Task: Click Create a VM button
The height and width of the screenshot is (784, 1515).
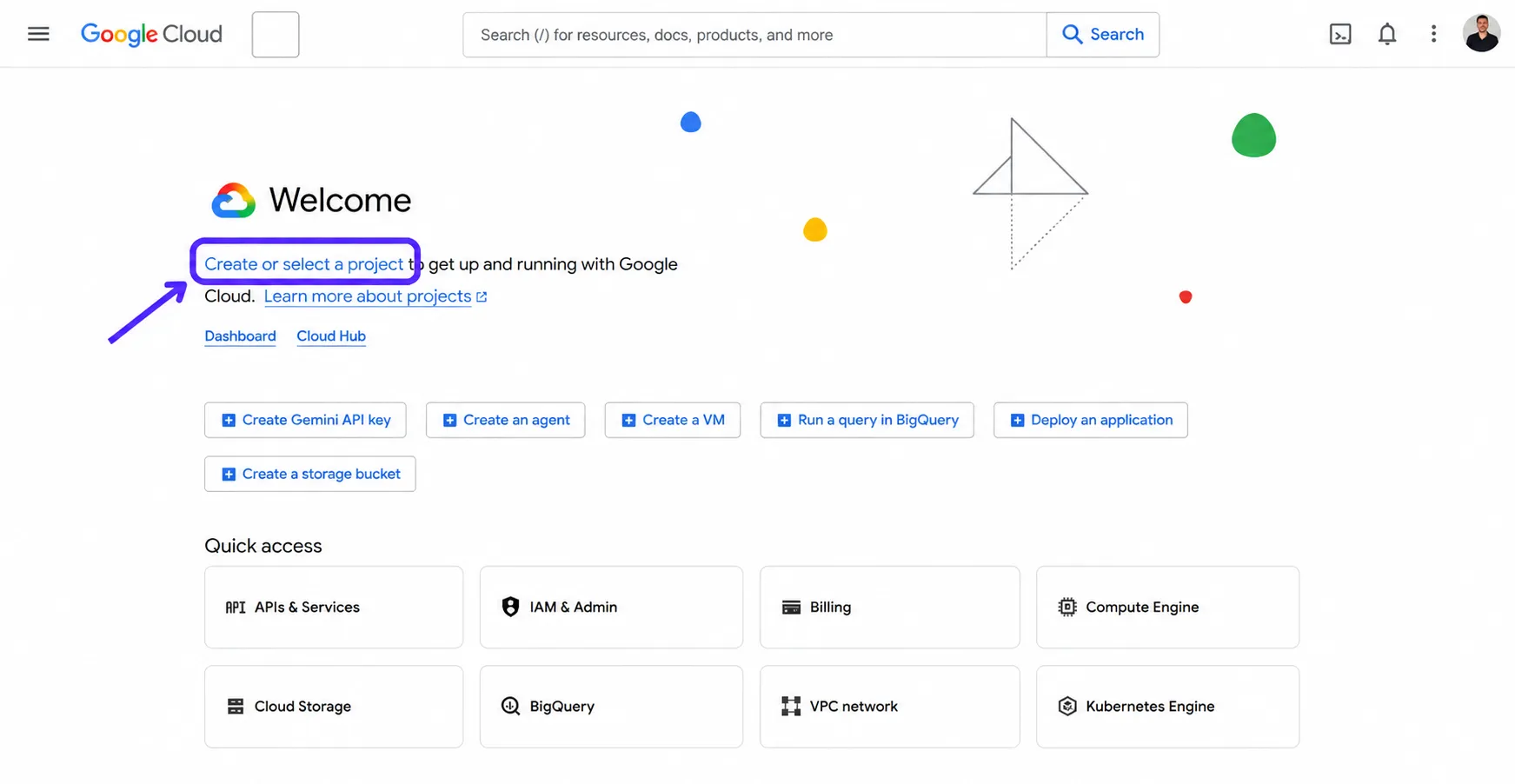Action: click(673, 420)
